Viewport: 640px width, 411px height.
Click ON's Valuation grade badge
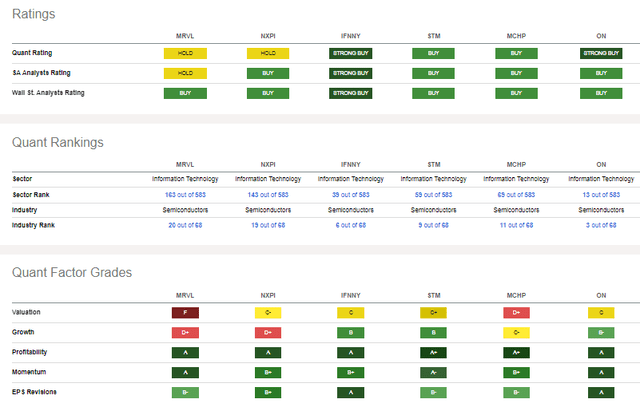click(x=601, y=313)
